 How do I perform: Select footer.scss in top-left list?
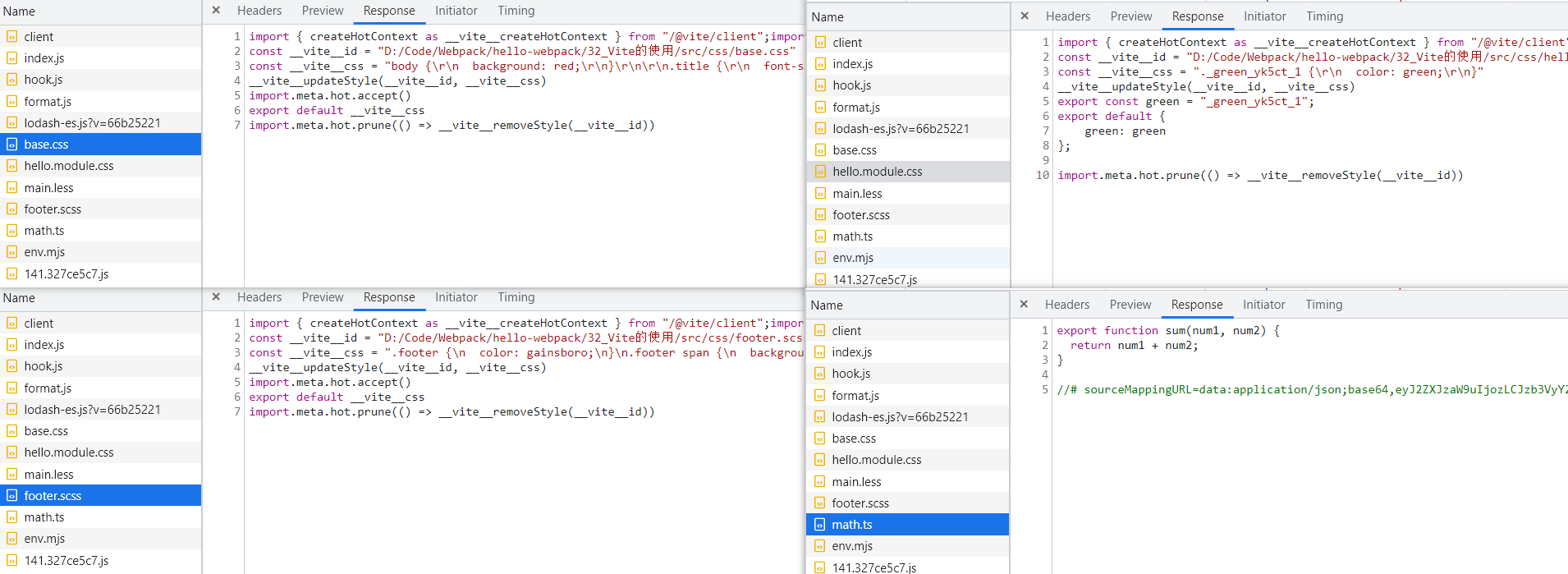pos(100,209)
